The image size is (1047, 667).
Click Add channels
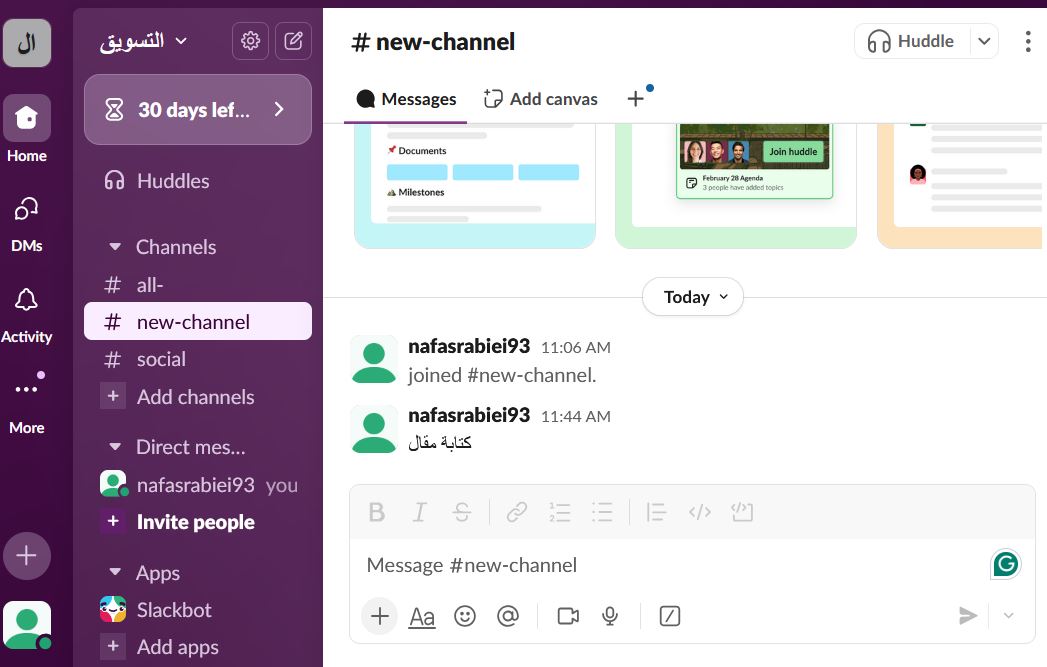click(198, 397)
